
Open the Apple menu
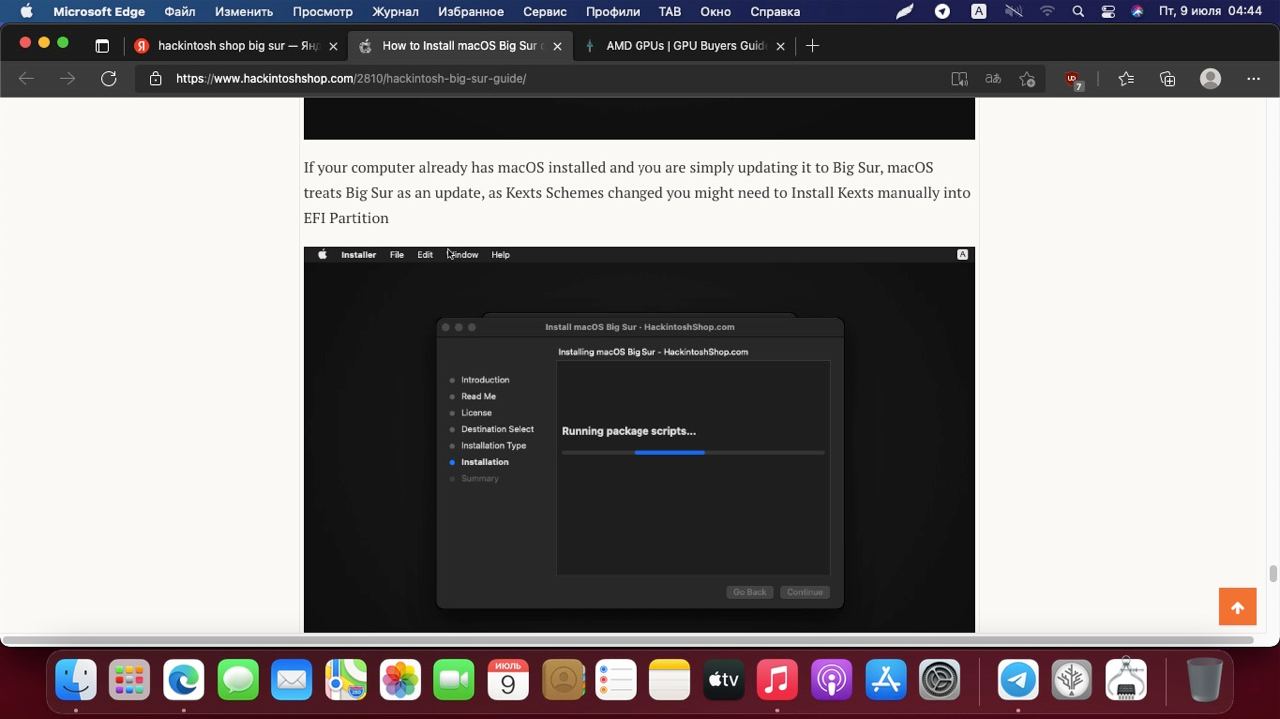click(x=26, y=11)
